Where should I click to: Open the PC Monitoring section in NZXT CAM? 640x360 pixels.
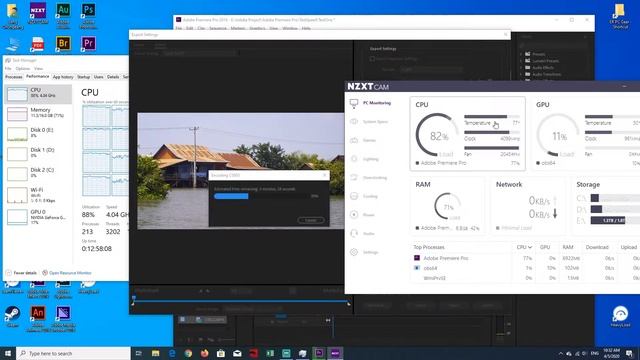click(x=371, y=103)
